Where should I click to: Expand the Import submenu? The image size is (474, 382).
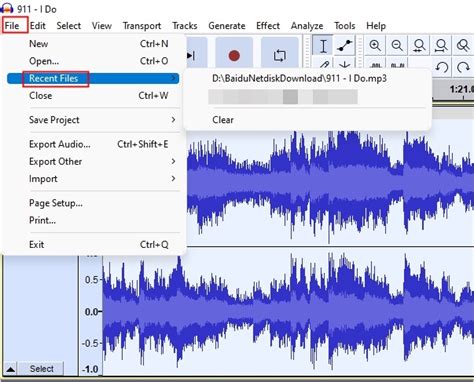(93, 179)
